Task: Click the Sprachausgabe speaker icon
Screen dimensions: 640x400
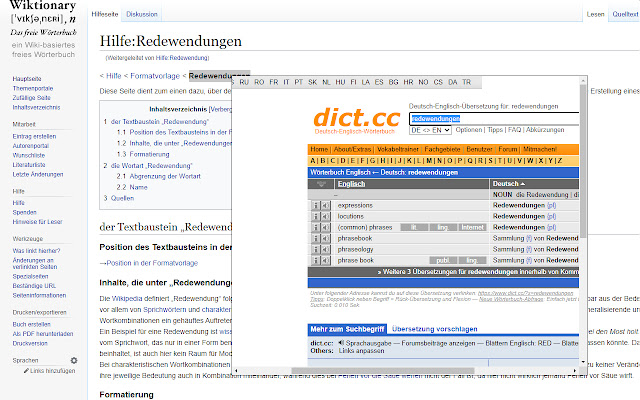Action: (x=341, y=343)
